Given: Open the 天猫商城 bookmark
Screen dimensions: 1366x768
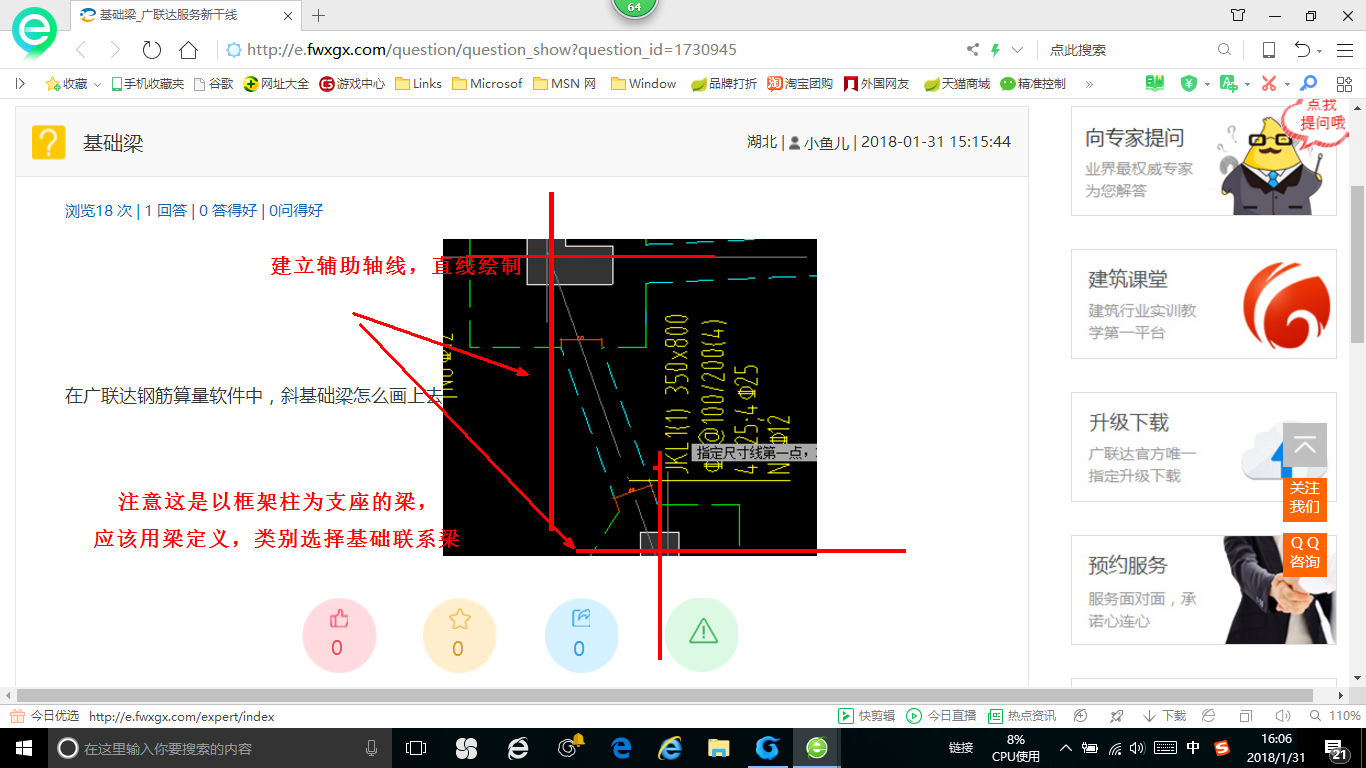Looking at the screenshot, I should (957, 84).
